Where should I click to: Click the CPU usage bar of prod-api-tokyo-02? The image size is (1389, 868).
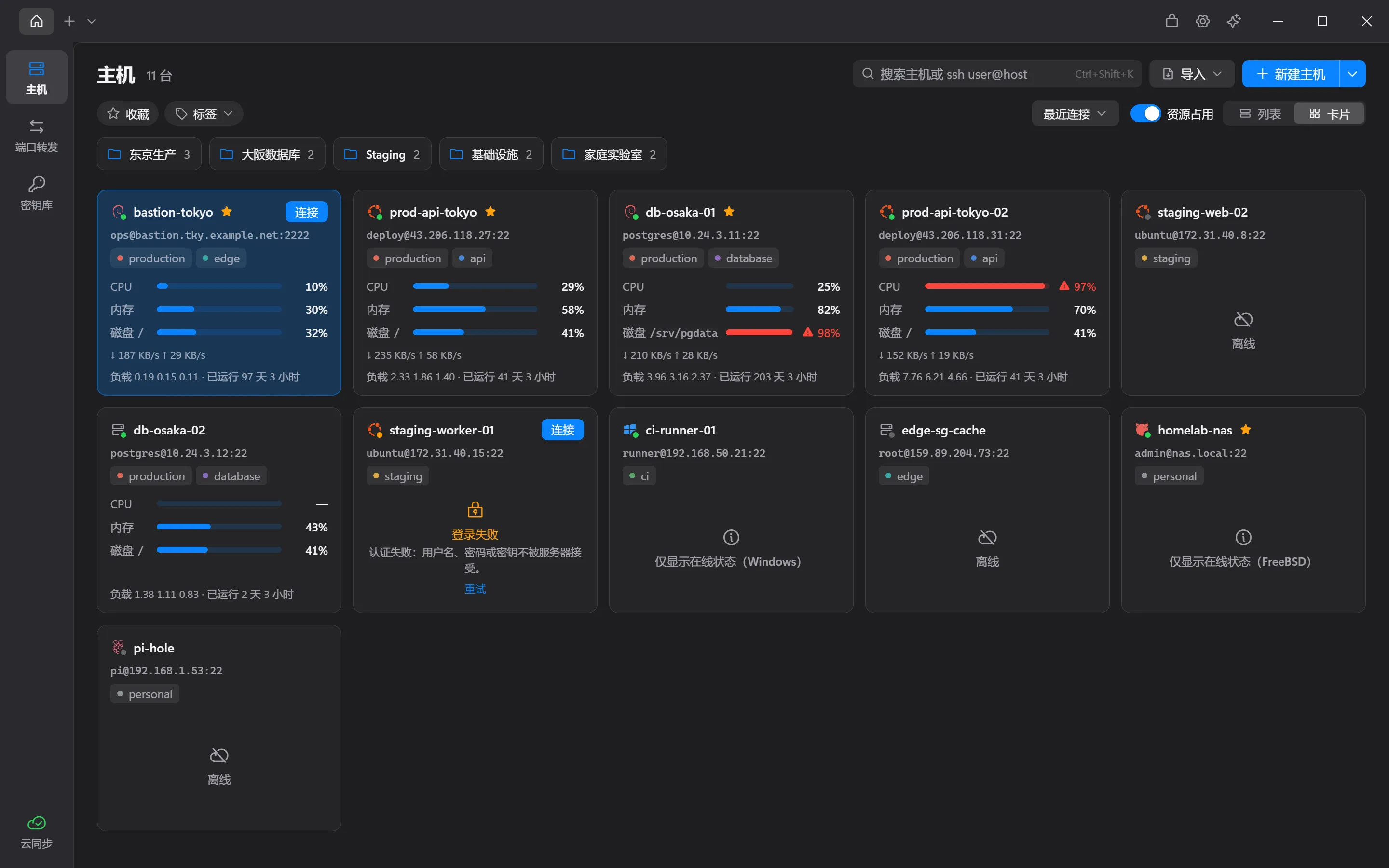987,286
